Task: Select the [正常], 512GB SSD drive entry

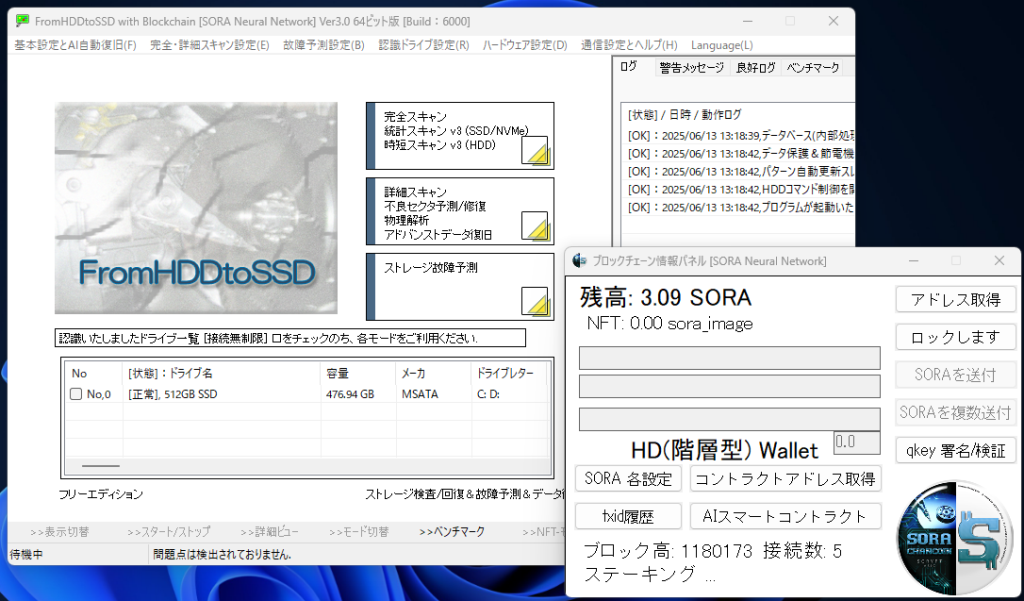Action: click(x=173, y=394)
